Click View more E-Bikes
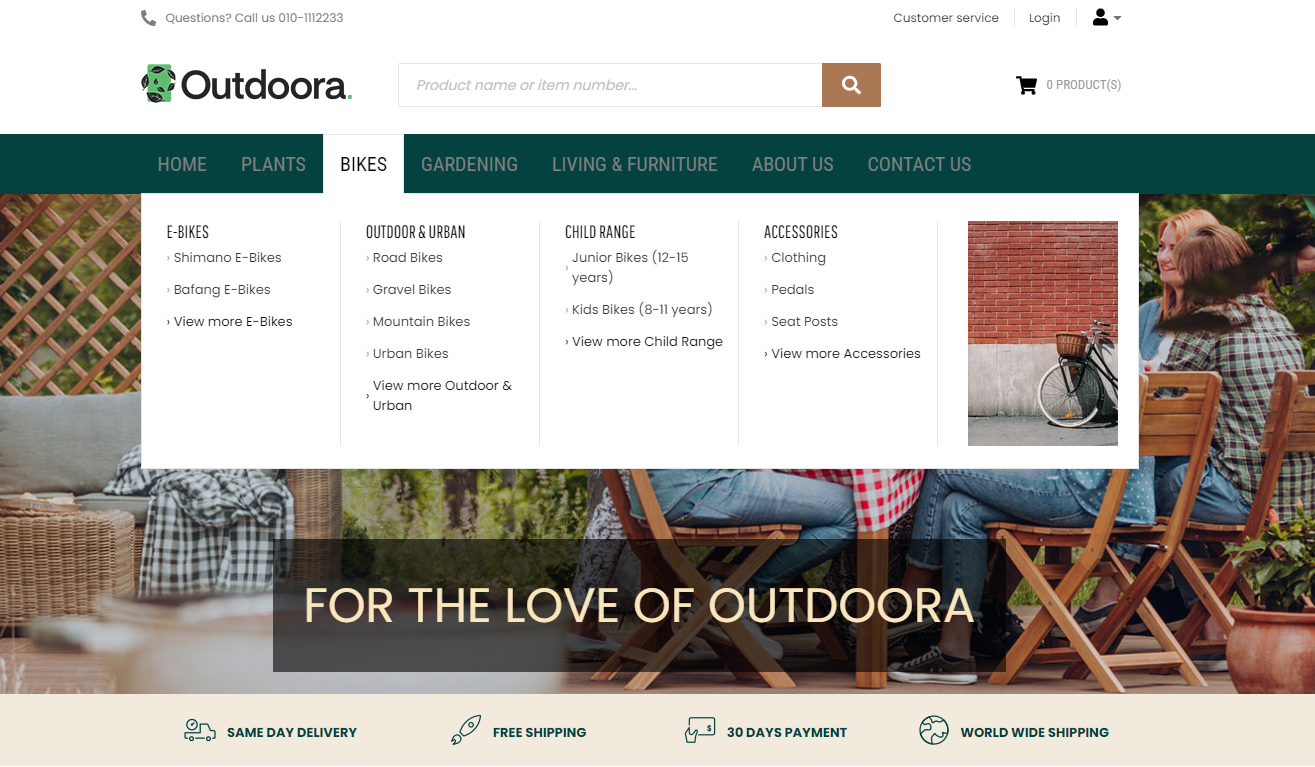The height and width of the screenshot is (767, 1315). point(233,321)
